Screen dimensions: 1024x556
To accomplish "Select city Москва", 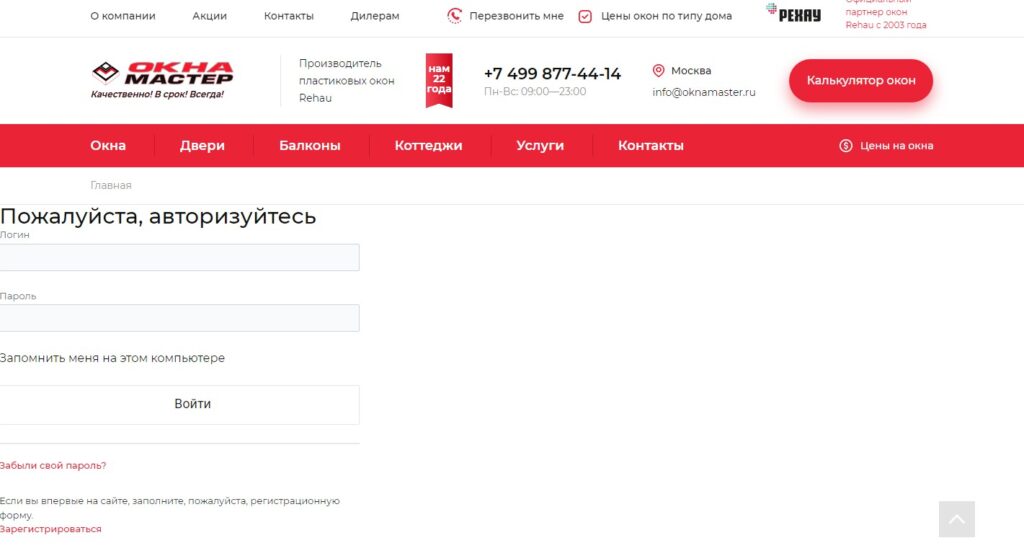I will 691,71.
